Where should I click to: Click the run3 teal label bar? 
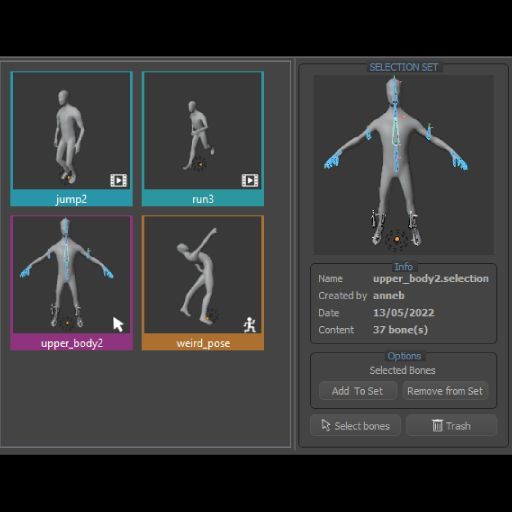[203, 199]
